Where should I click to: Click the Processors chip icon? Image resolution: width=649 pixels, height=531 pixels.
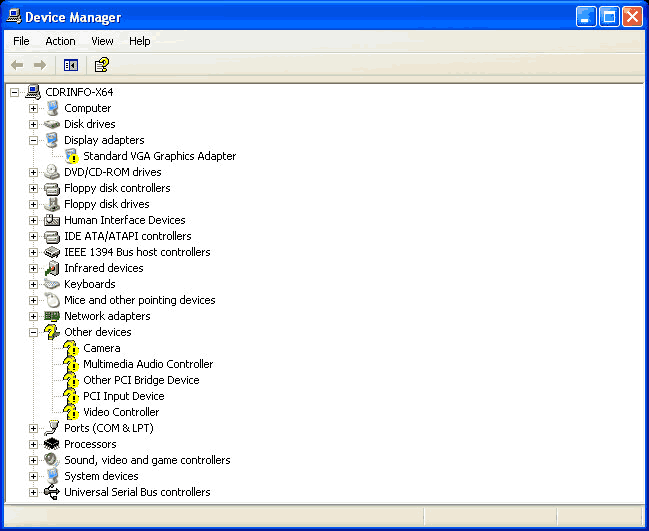pyautogui.click(x=52, y=444)
